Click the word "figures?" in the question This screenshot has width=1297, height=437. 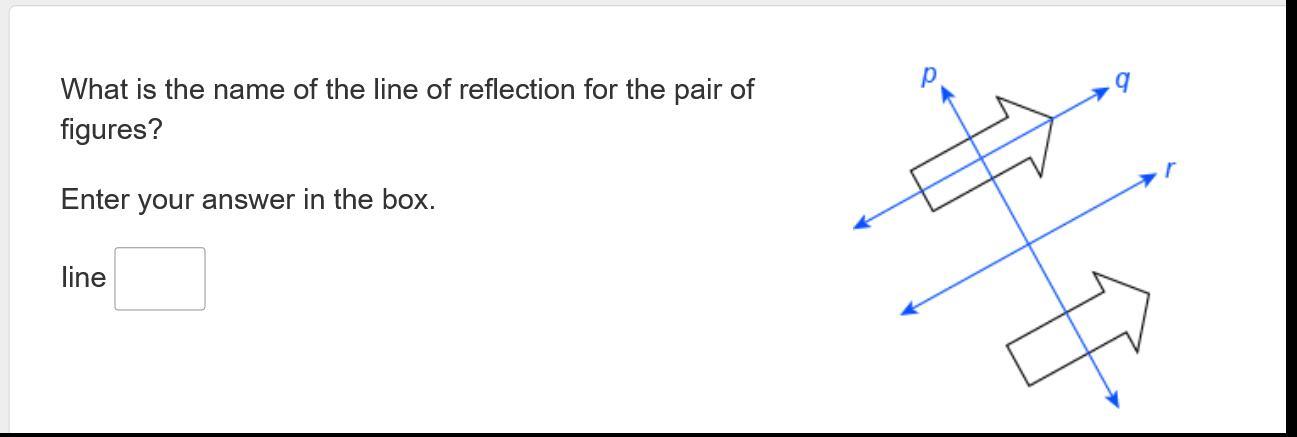[x=111, y=130]
